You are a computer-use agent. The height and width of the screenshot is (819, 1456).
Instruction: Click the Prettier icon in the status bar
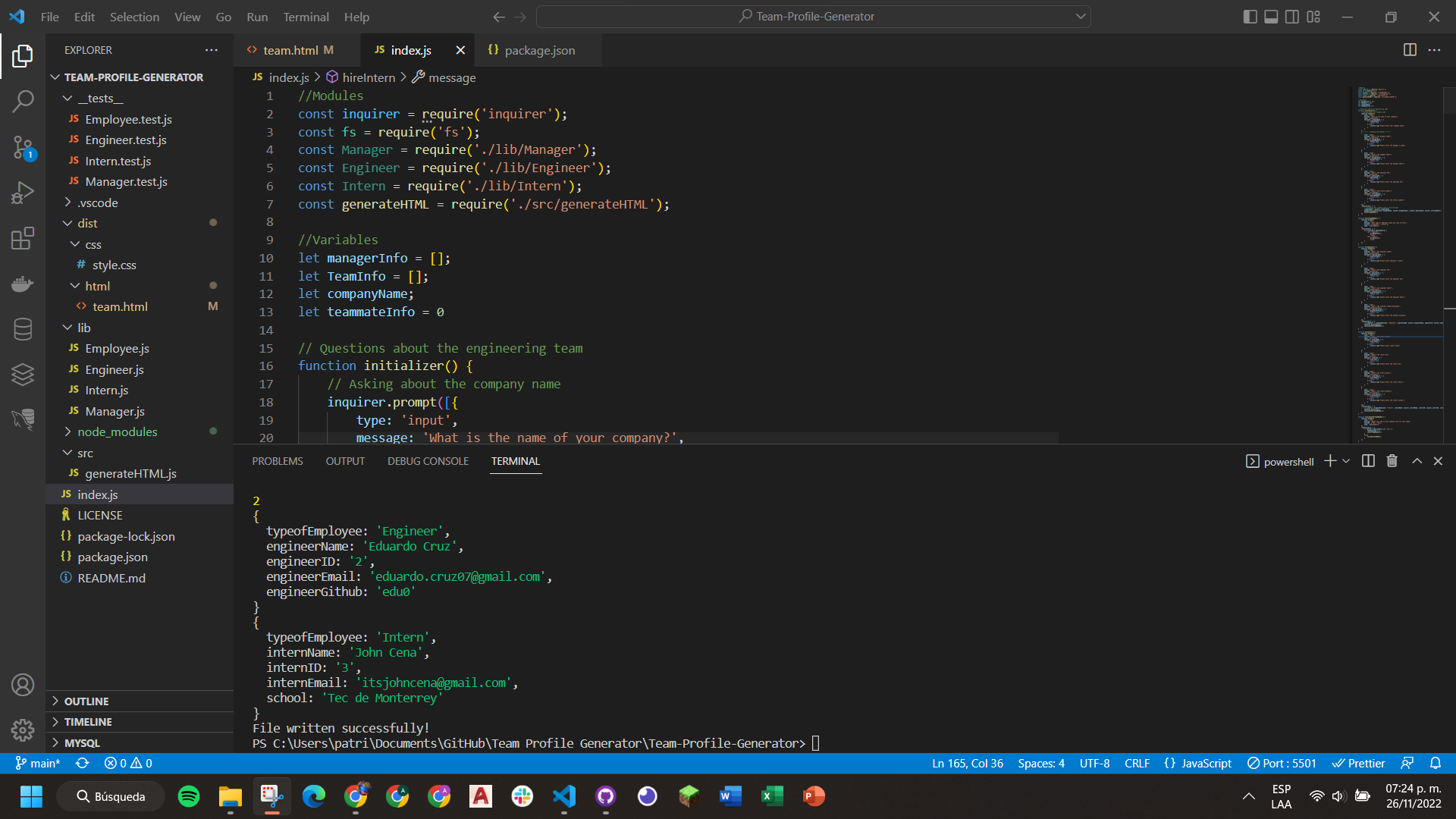click(1358, 763)
